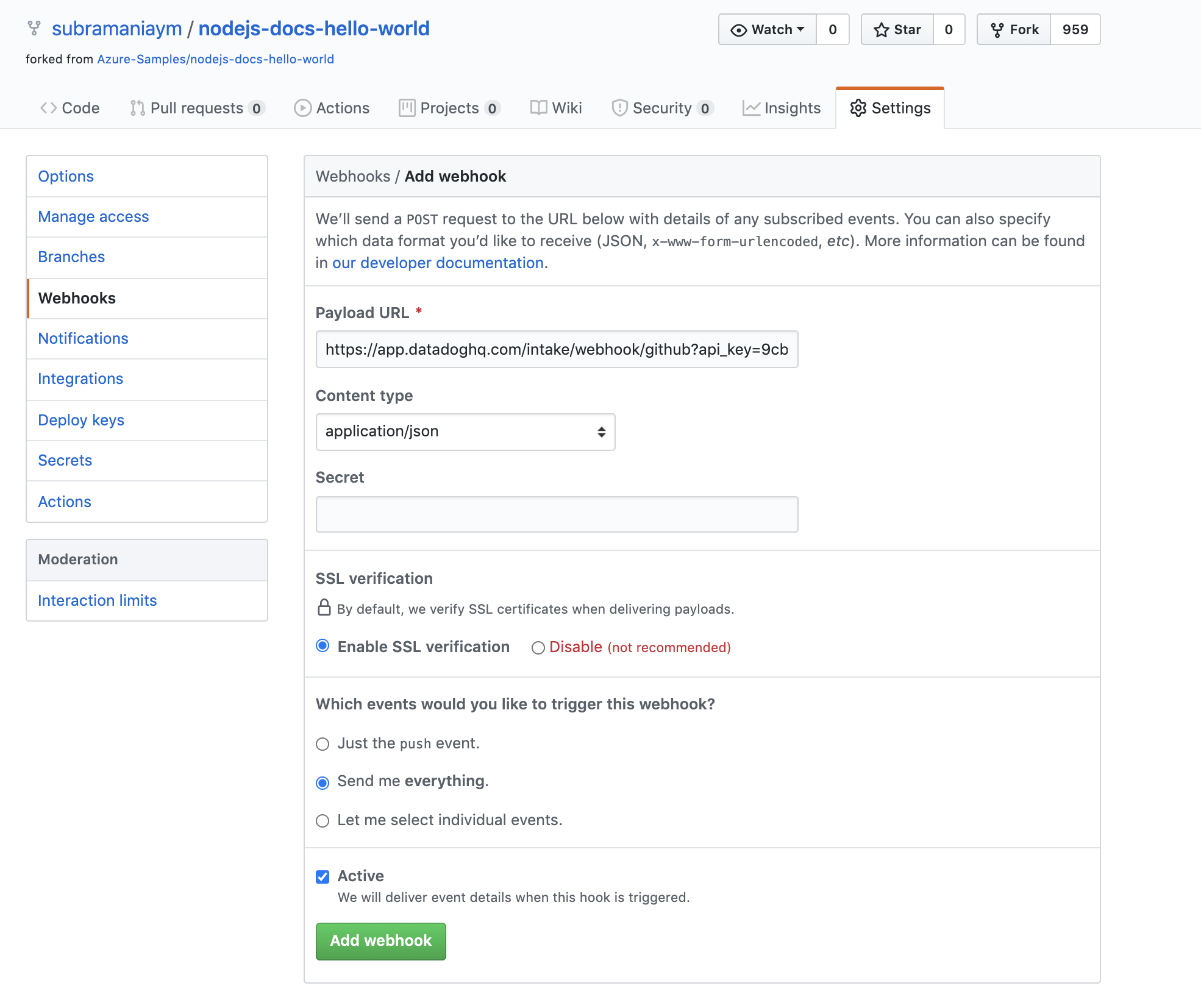Screen dimensions: 1201x1008
Task: Click the Star button
Action: [897, 29]
